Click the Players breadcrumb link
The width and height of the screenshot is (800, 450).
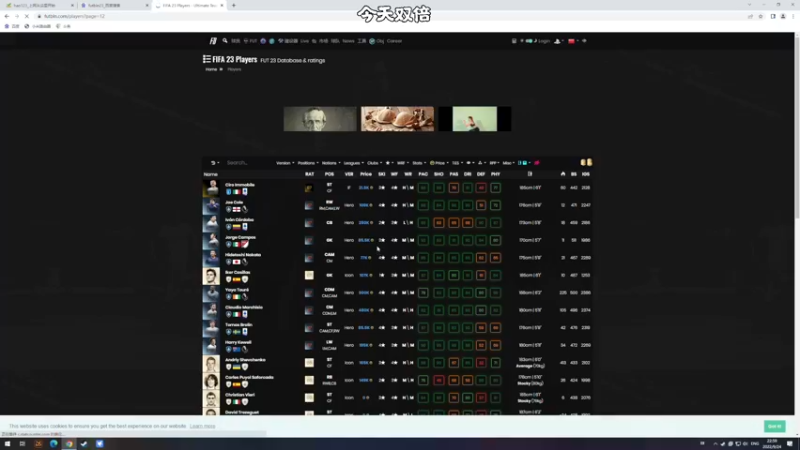point(234,69)
